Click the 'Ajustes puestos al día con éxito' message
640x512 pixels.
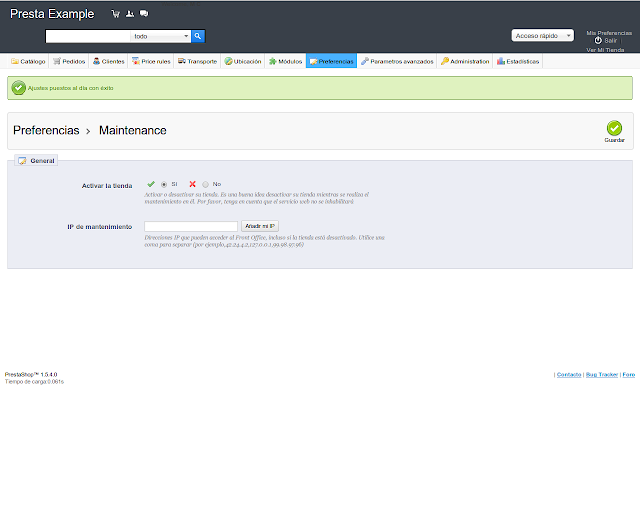point(71,88)
